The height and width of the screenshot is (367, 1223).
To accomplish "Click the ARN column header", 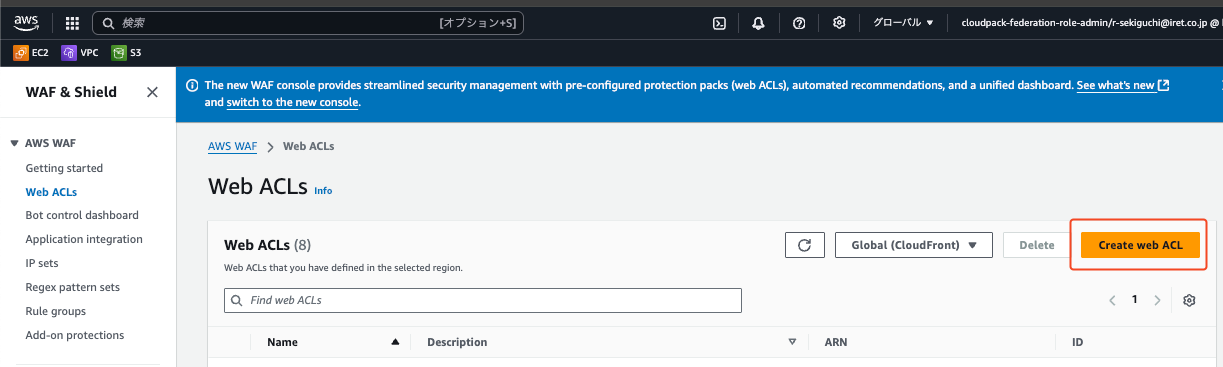I will tap(836, 342).
